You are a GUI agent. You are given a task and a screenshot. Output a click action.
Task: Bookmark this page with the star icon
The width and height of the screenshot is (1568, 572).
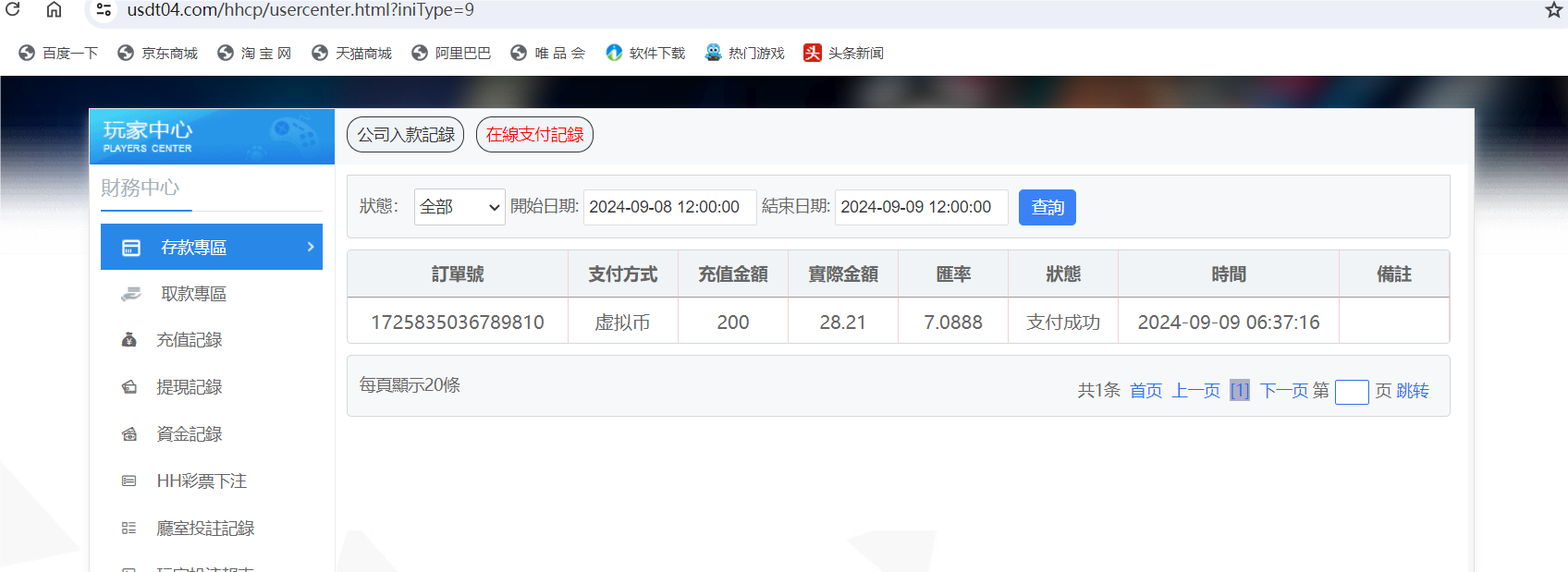pos(1553,10)
